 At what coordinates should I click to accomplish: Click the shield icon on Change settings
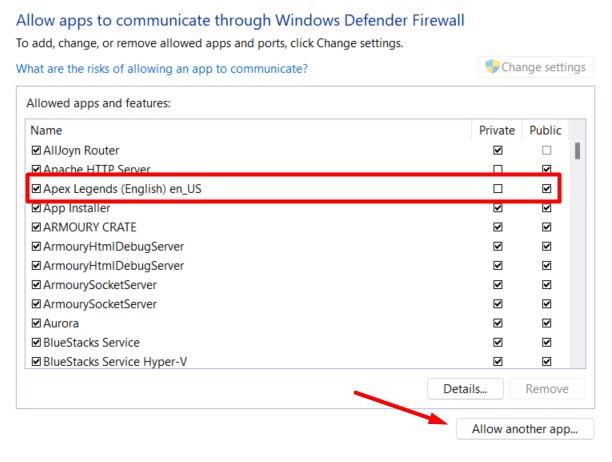coord(492,67)
